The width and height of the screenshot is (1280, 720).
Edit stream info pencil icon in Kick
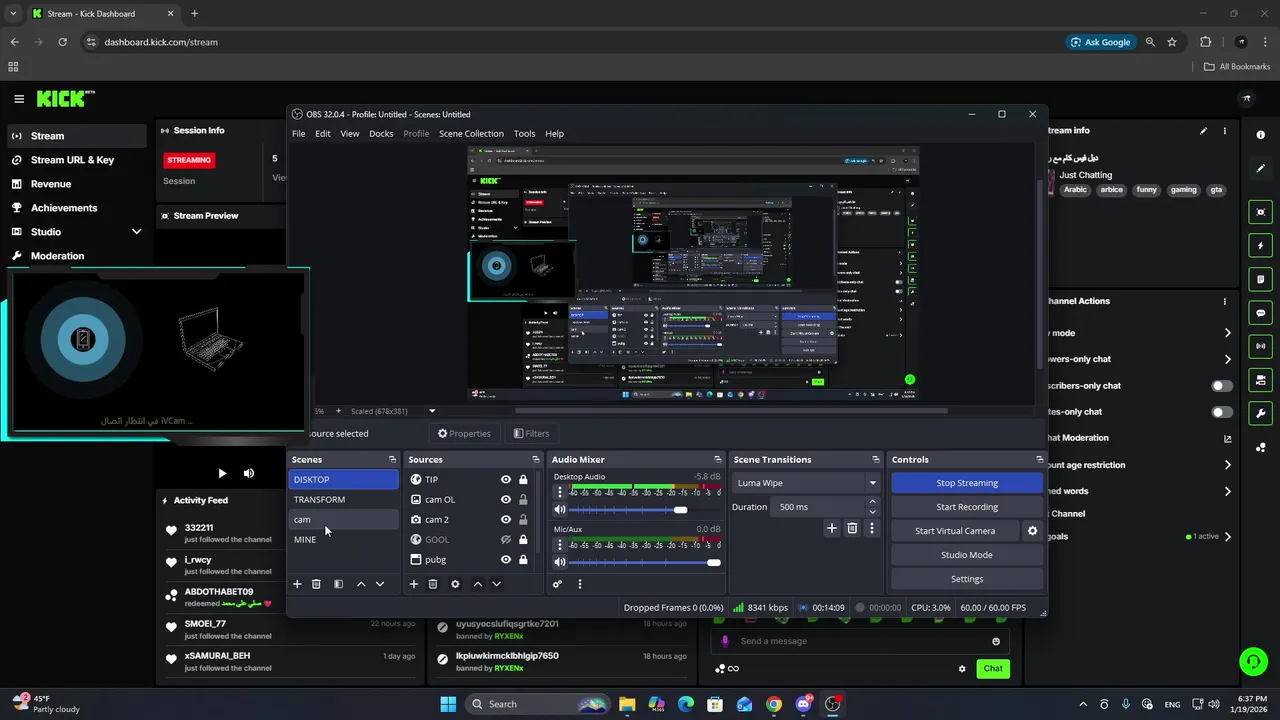[x=1203, y=130]
